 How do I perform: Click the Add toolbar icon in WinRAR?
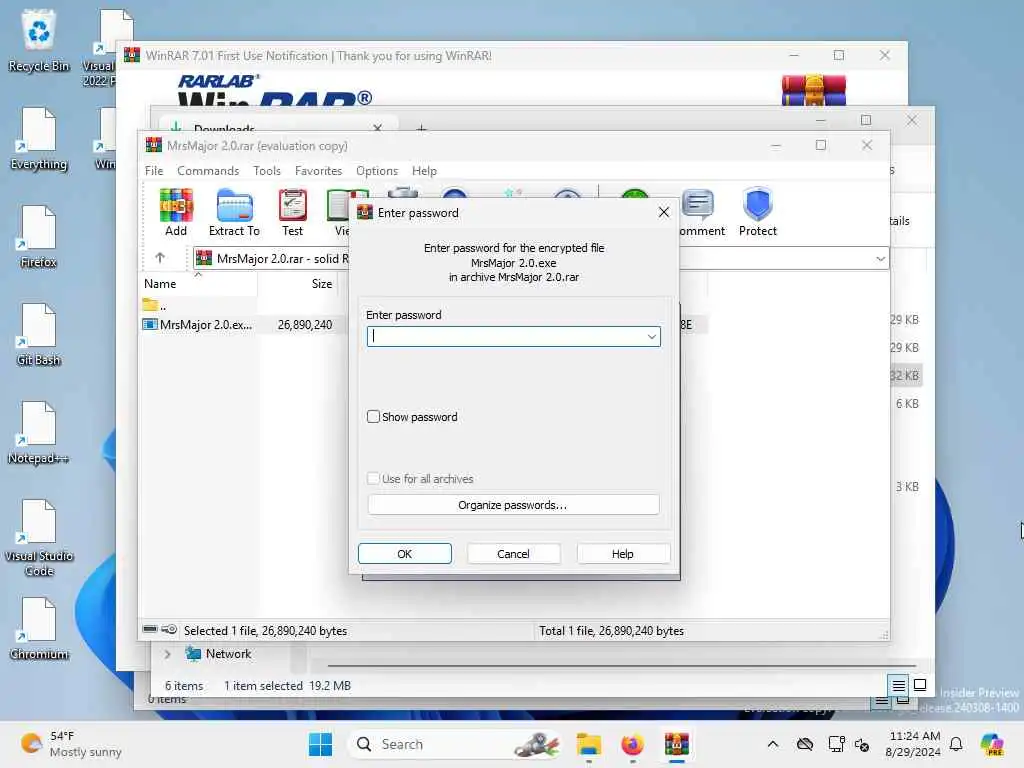point(176,212)
